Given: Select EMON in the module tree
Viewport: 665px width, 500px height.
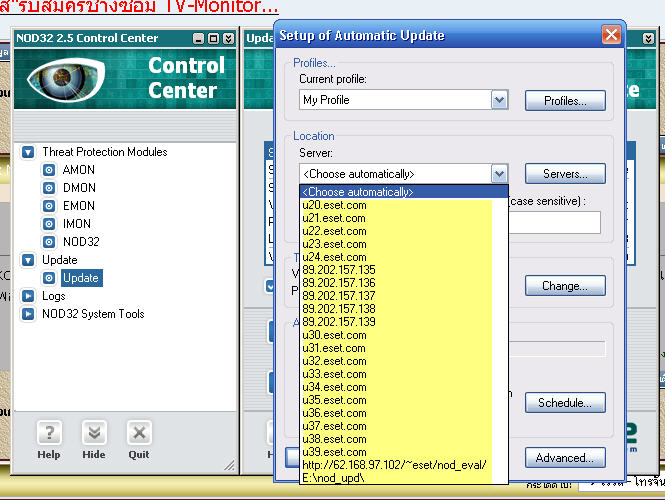Looking at the screenshot, I should coord(79,206).
